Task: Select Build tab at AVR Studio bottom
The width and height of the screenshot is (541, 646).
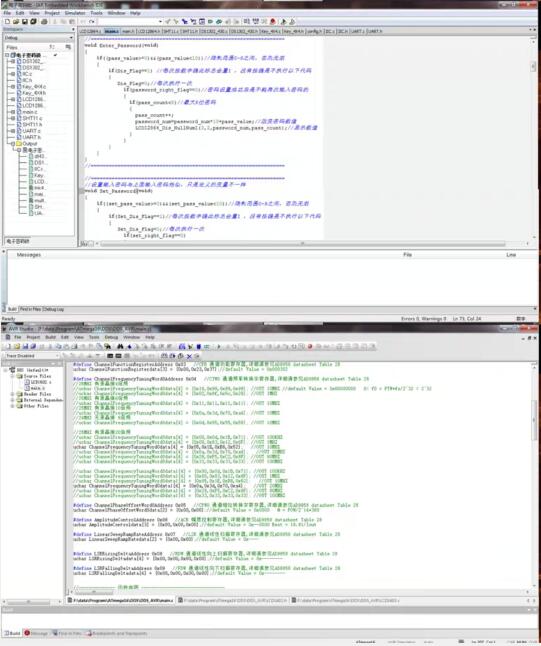Action: tap(12, 633)
